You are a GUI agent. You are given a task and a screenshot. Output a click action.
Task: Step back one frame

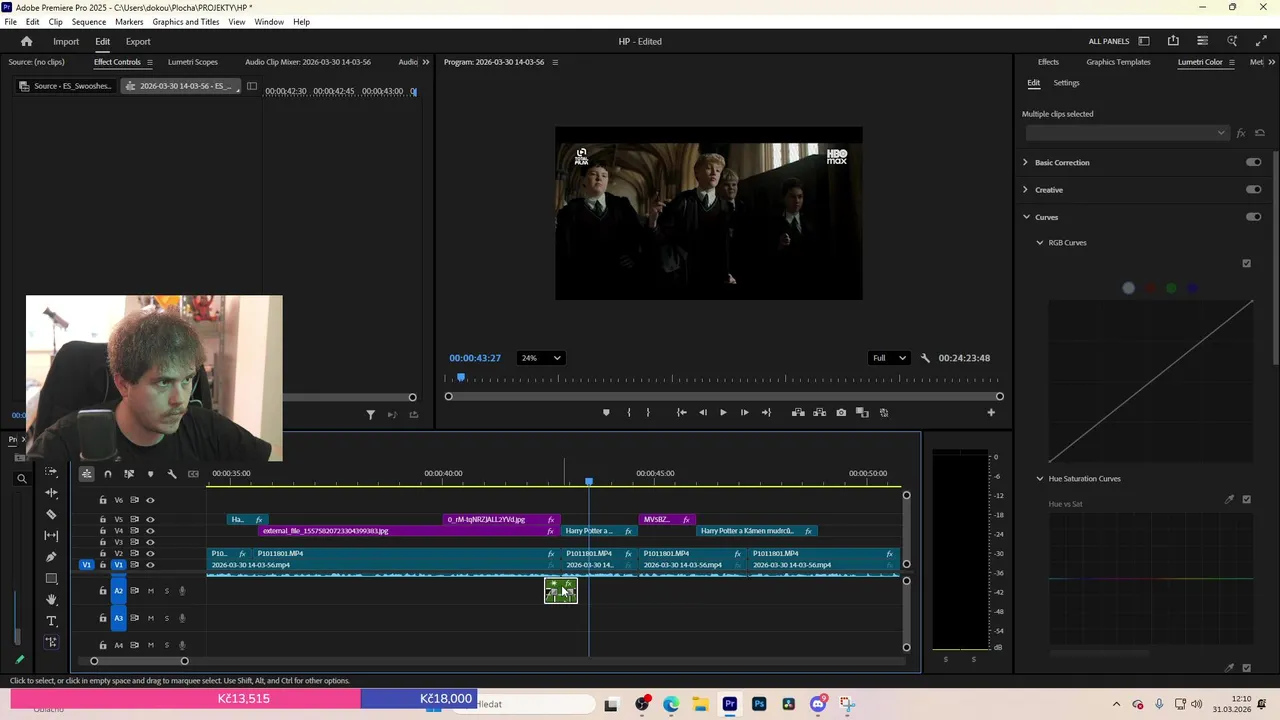702,412
